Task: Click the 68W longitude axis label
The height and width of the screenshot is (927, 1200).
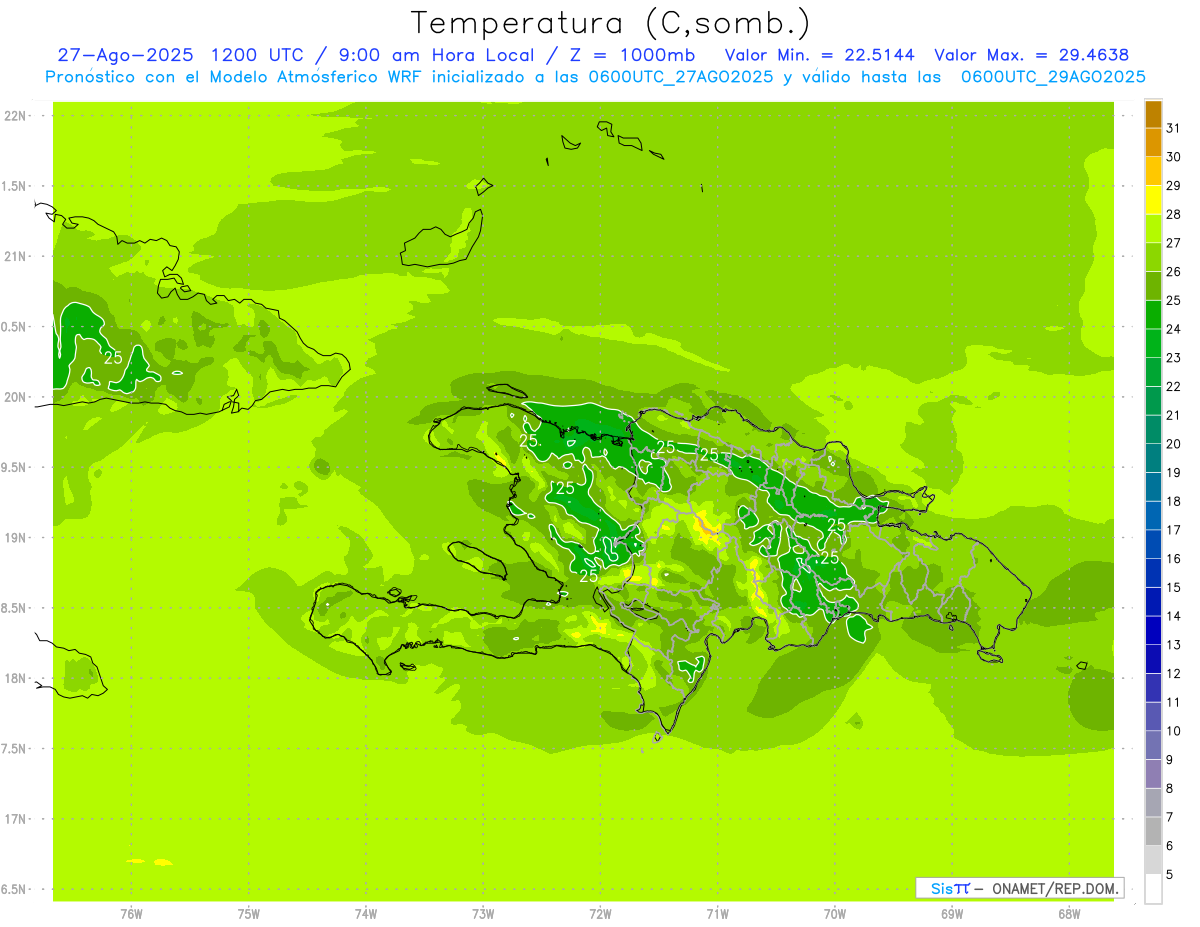Action: [x=1068, y=913]
